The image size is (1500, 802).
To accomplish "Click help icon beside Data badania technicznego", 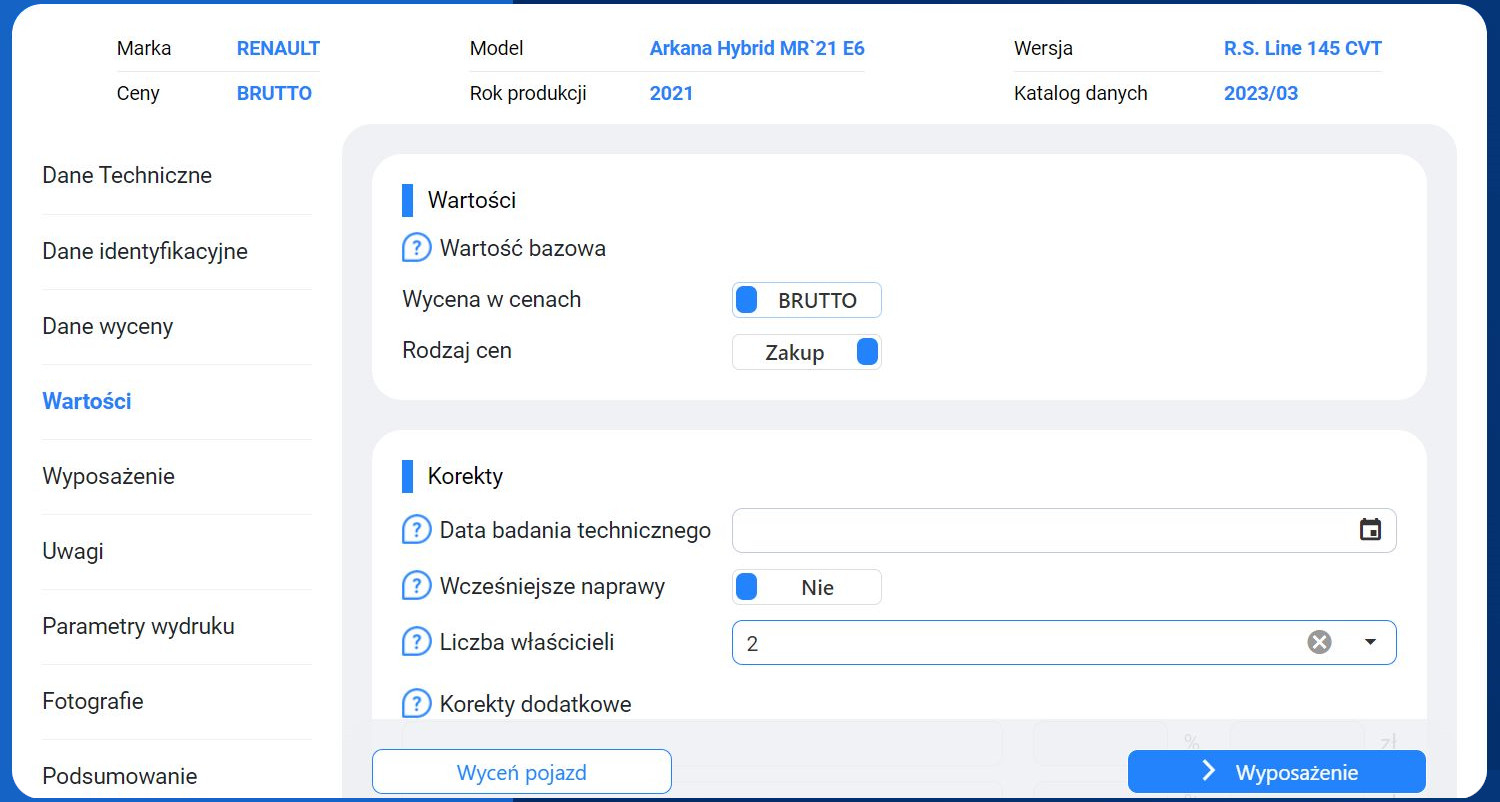I will [416, 530].
